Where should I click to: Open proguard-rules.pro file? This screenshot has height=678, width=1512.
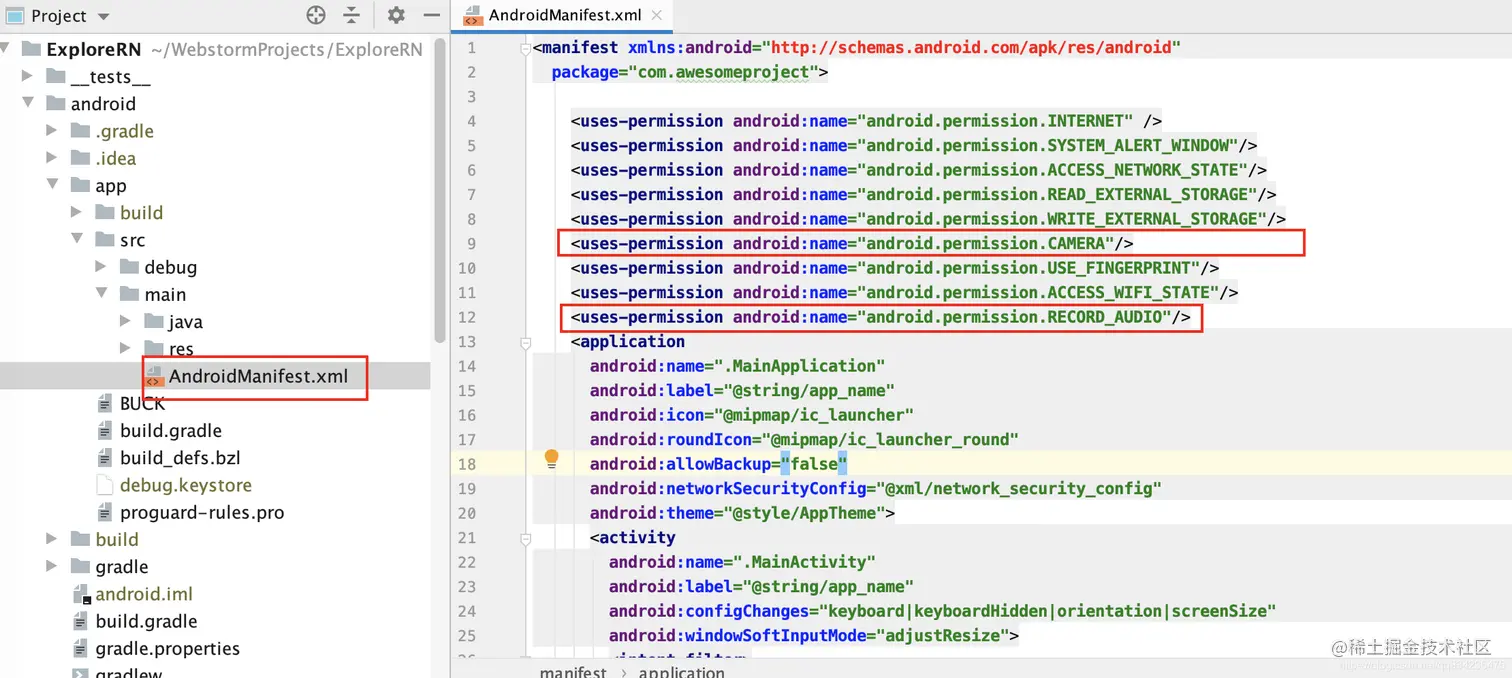[202, 512]
